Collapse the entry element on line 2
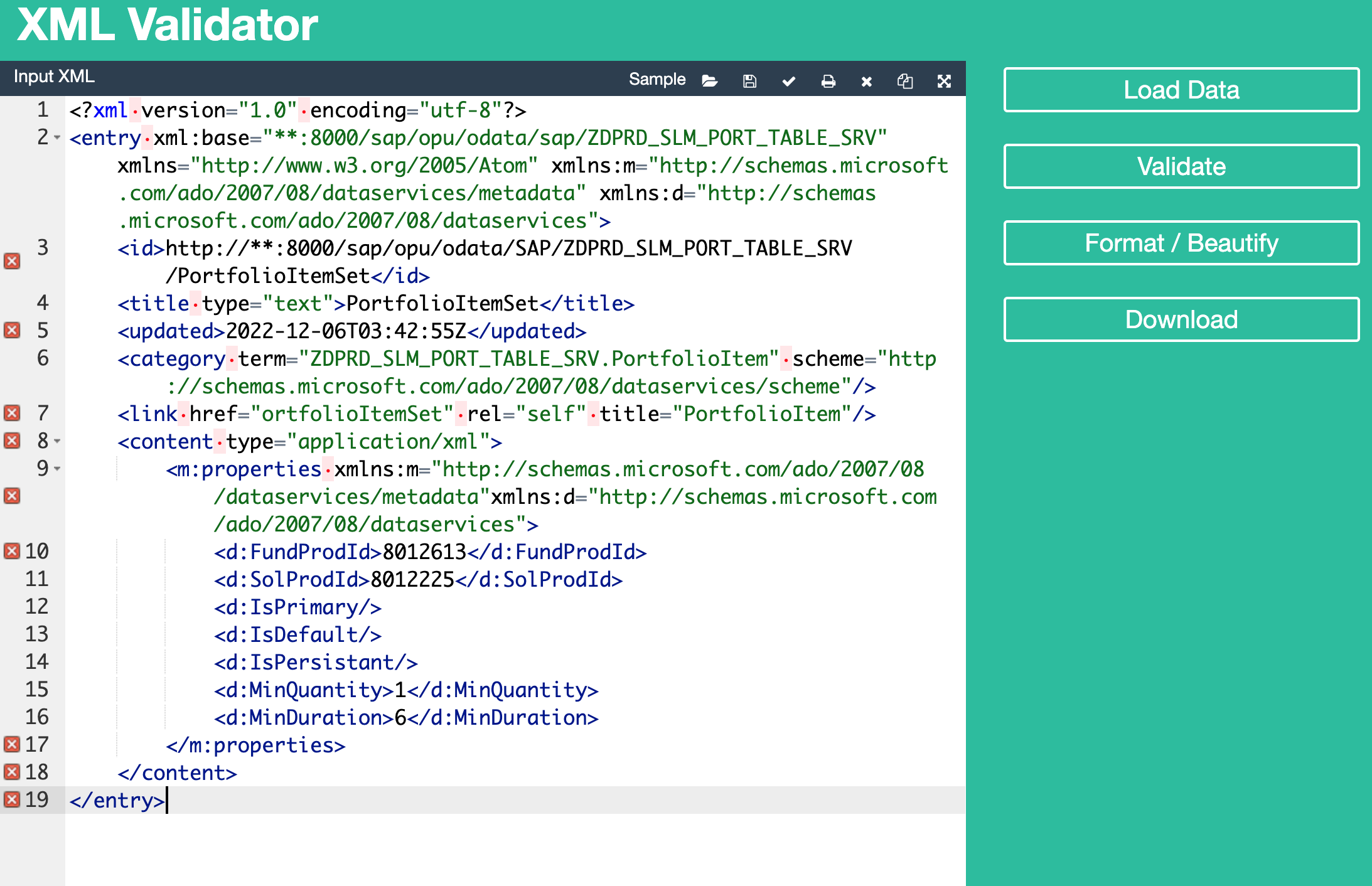Screen dimensions: 1372x886 tap(57, 137)
